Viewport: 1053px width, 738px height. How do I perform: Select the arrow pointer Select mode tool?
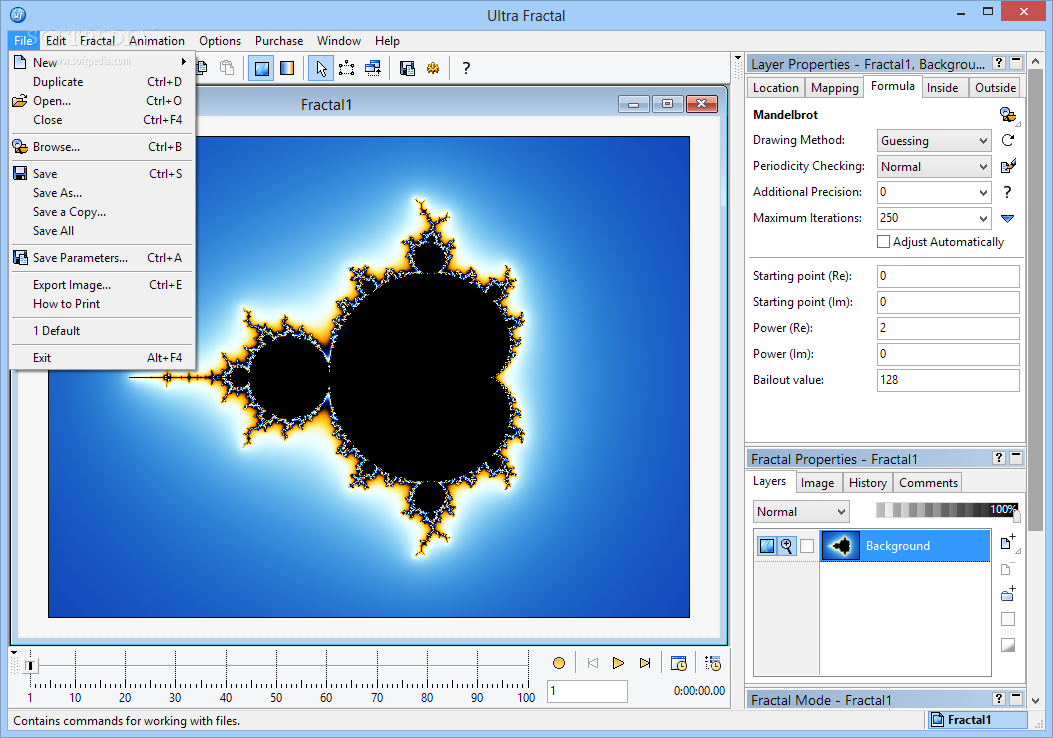point(321,68)
